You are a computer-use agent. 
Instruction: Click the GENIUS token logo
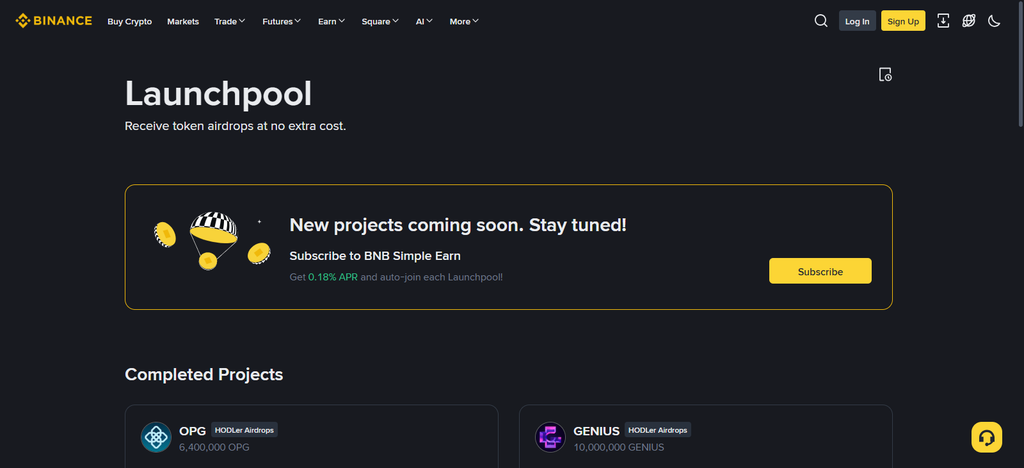tap(551, 437)
